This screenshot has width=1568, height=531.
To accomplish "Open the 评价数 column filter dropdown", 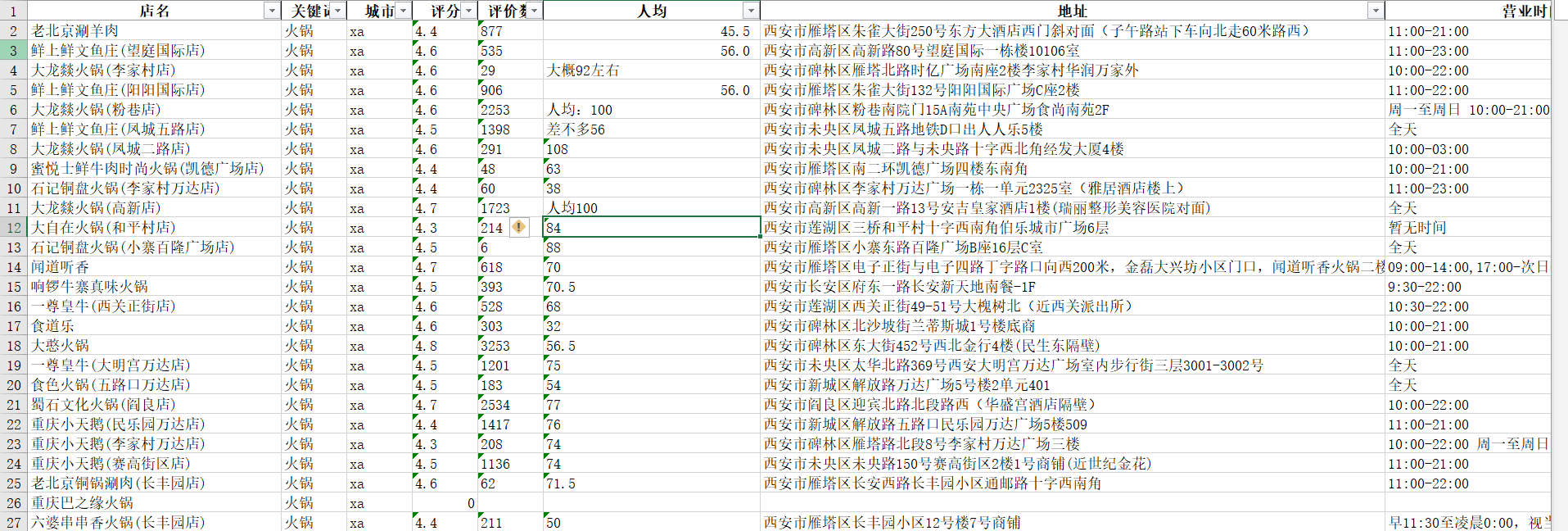I will click(535, 11).
